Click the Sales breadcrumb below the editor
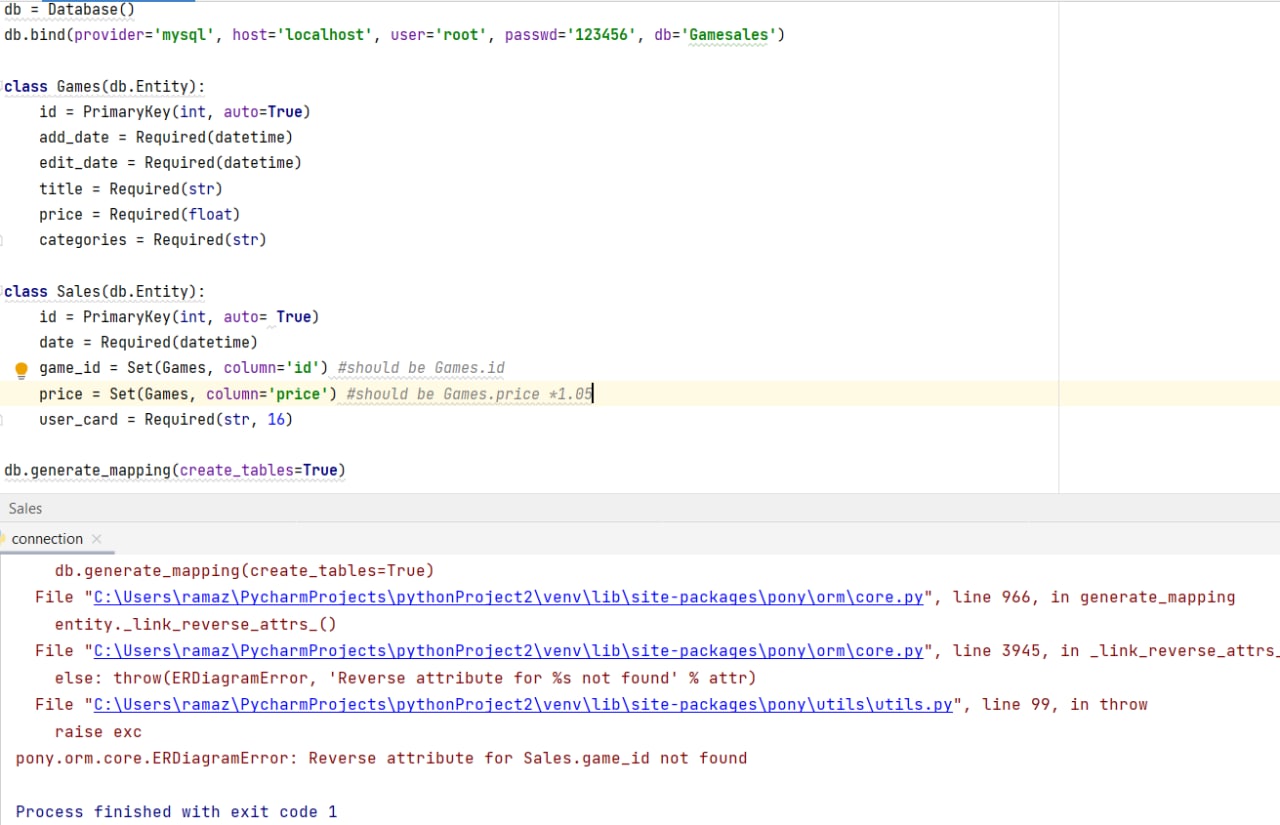The height and width of the screenshot is (825, 1280). point(25,508)
